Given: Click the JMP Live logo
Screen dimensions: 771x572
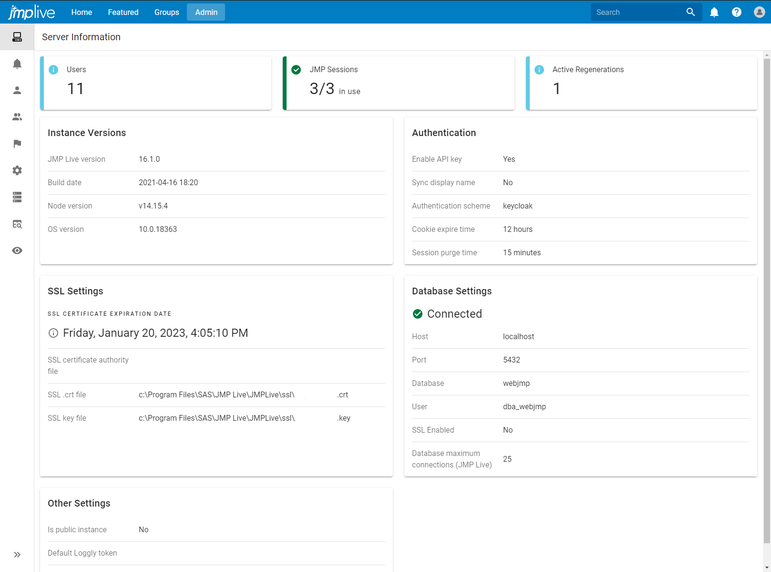Looking at the screenshot, I should 31,12.
